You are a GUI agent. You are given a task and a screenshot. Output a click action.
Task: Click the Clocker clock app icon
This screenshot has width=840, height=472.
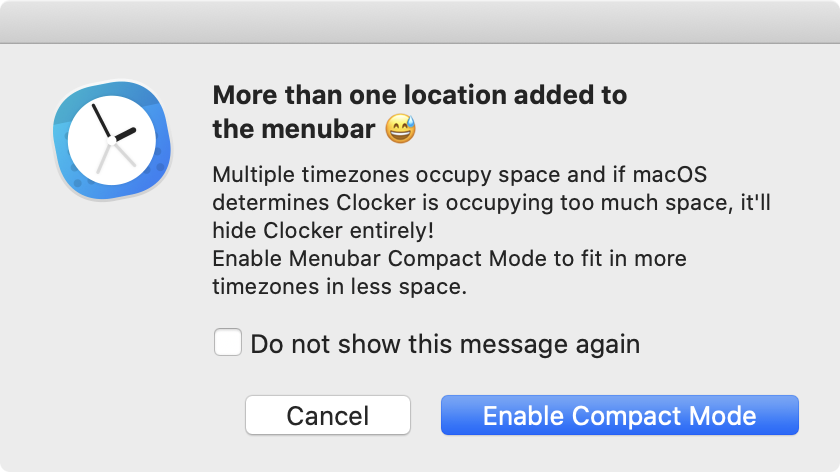pos(113,137)
